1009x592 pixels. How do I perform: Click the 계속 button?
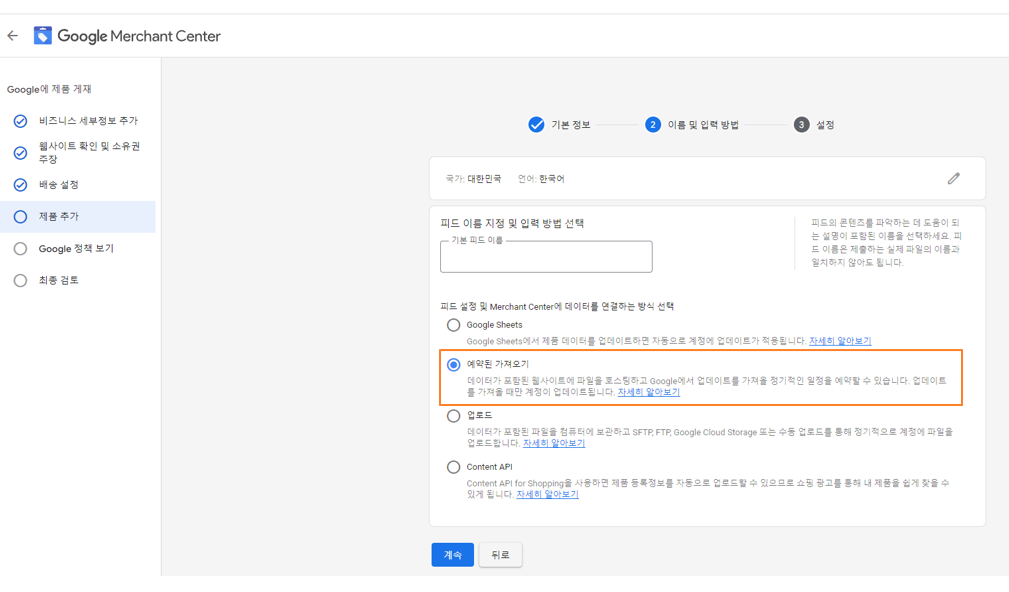[452, 555]
